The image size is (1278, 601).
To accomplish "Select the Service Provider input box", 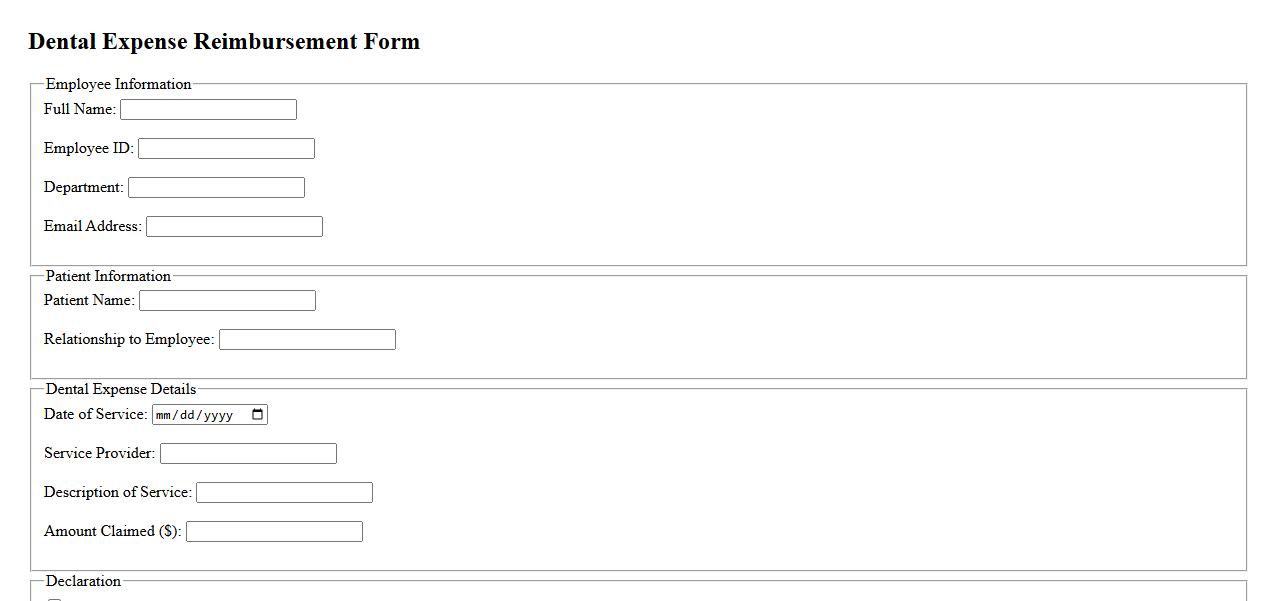I will [x=248, y=454].
